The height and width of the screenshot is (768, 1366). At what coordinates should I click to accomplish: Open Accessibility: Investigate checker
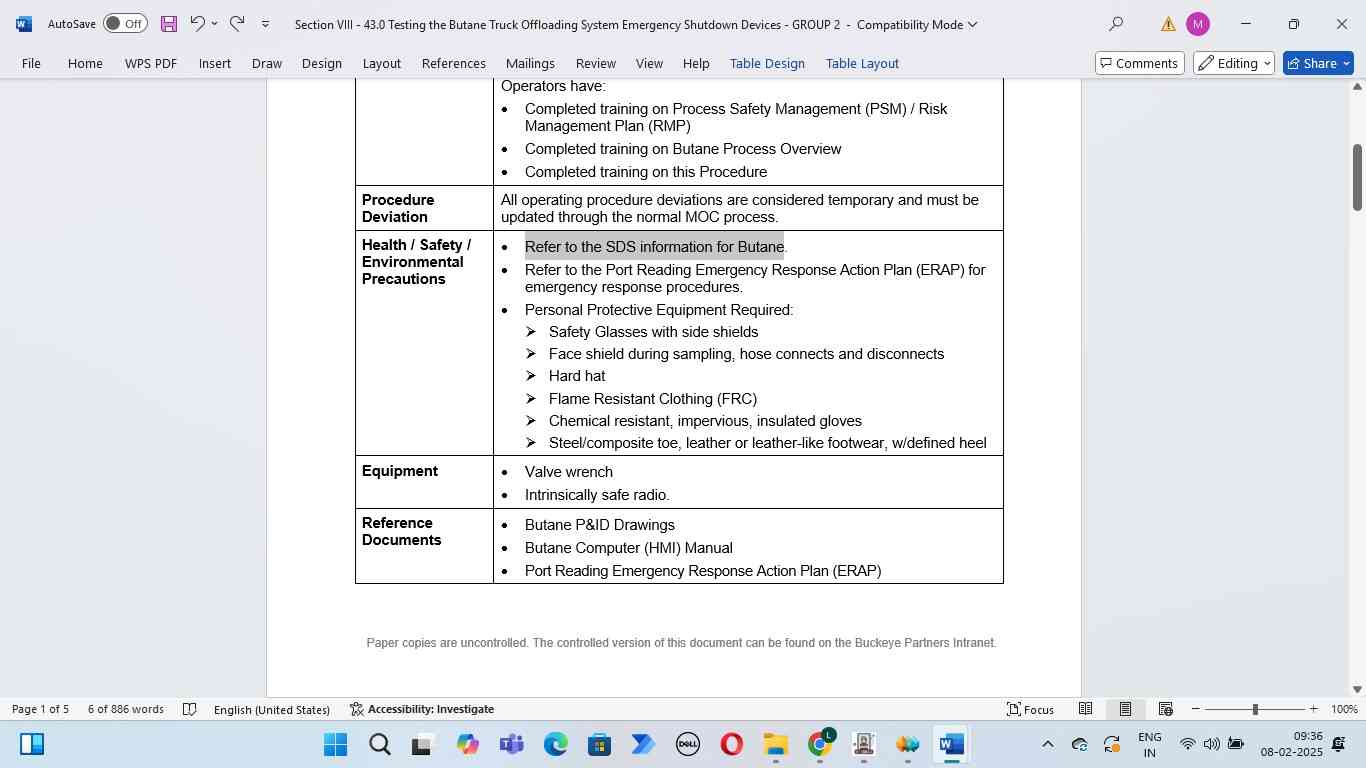pyautogui.click(x=422, y=709)
